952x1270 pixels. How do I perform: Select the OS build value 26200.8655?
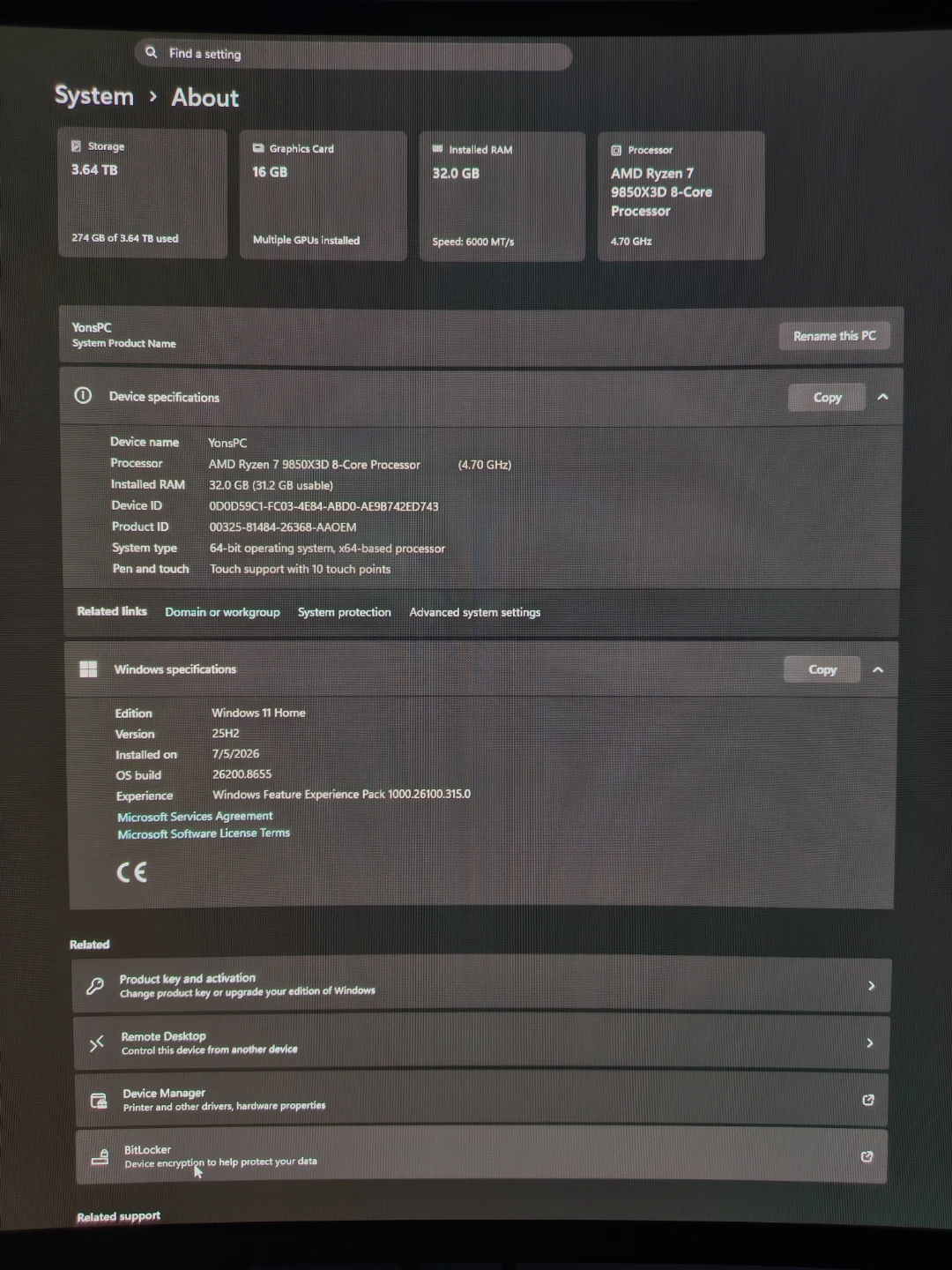[242, 774]
